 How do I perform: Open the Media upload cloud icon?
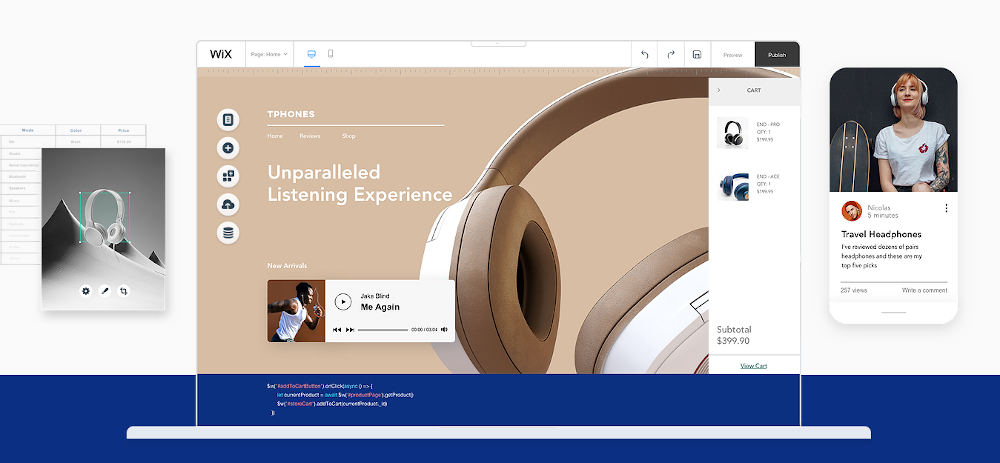(x=228, y=204)
